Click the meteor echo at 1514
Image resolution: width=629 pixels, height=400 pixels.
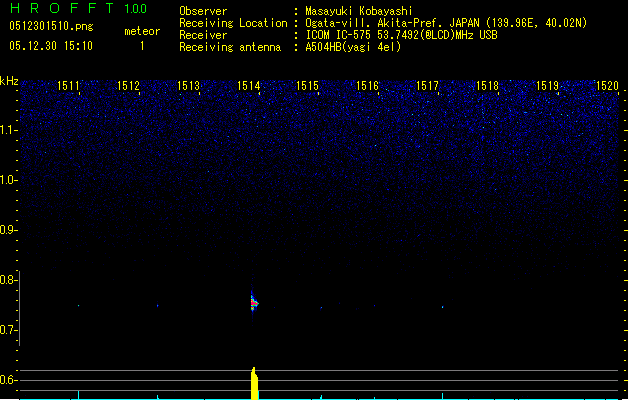tap(254, 302)
